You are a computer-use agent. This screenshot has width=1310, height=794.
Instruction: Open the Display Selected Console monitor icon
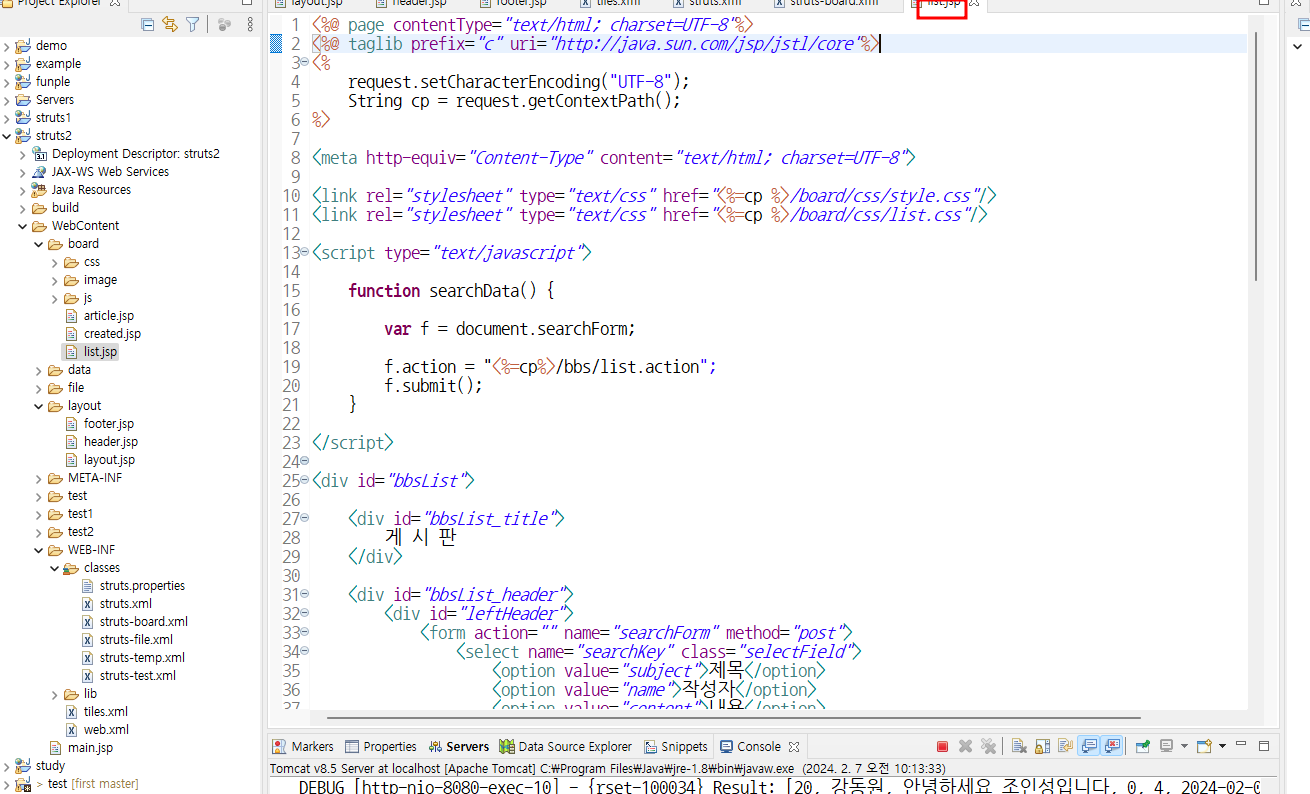point(1166,746)
